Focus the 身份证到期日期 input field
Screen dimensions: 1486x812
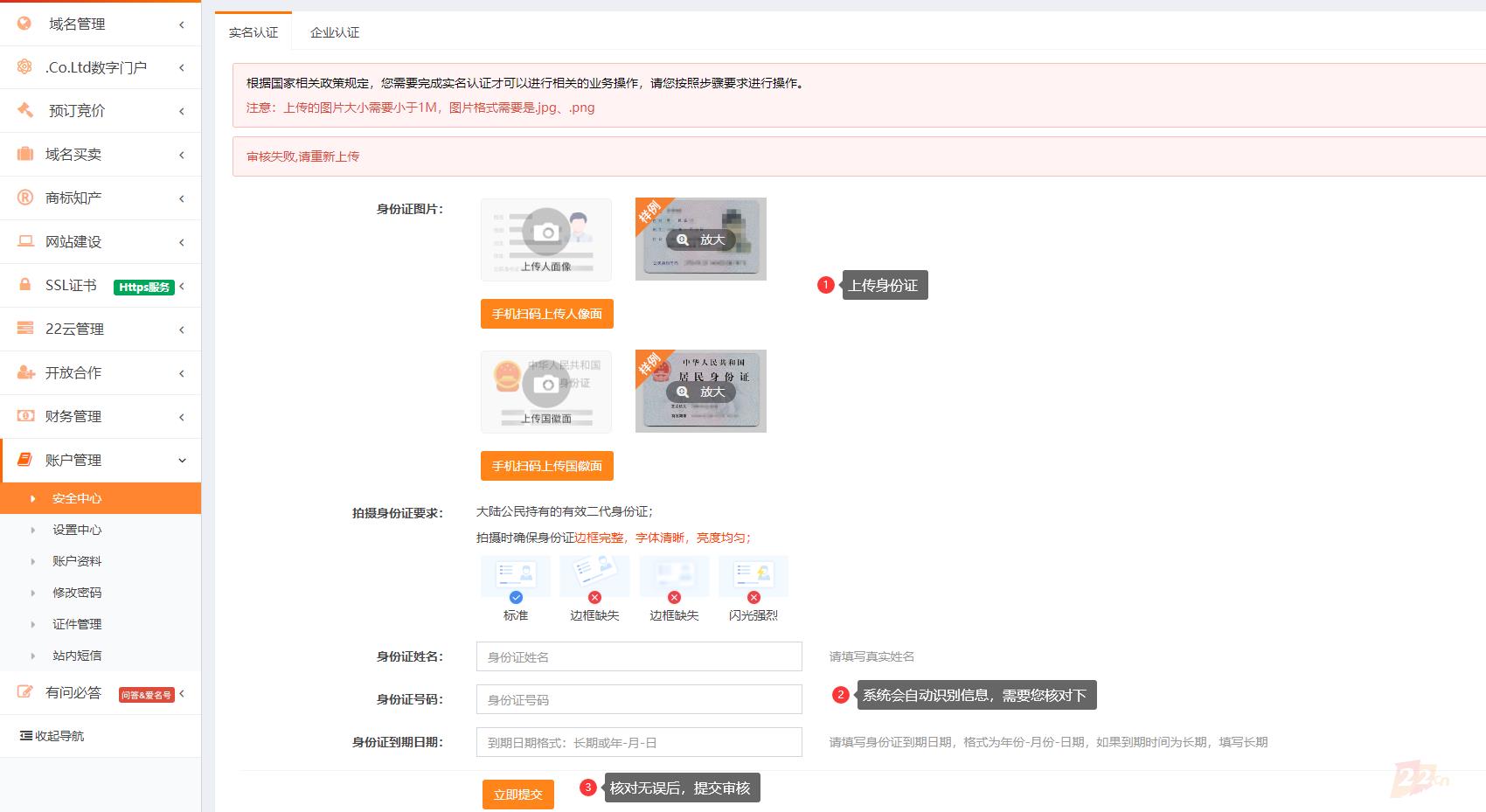pos(639,742)
